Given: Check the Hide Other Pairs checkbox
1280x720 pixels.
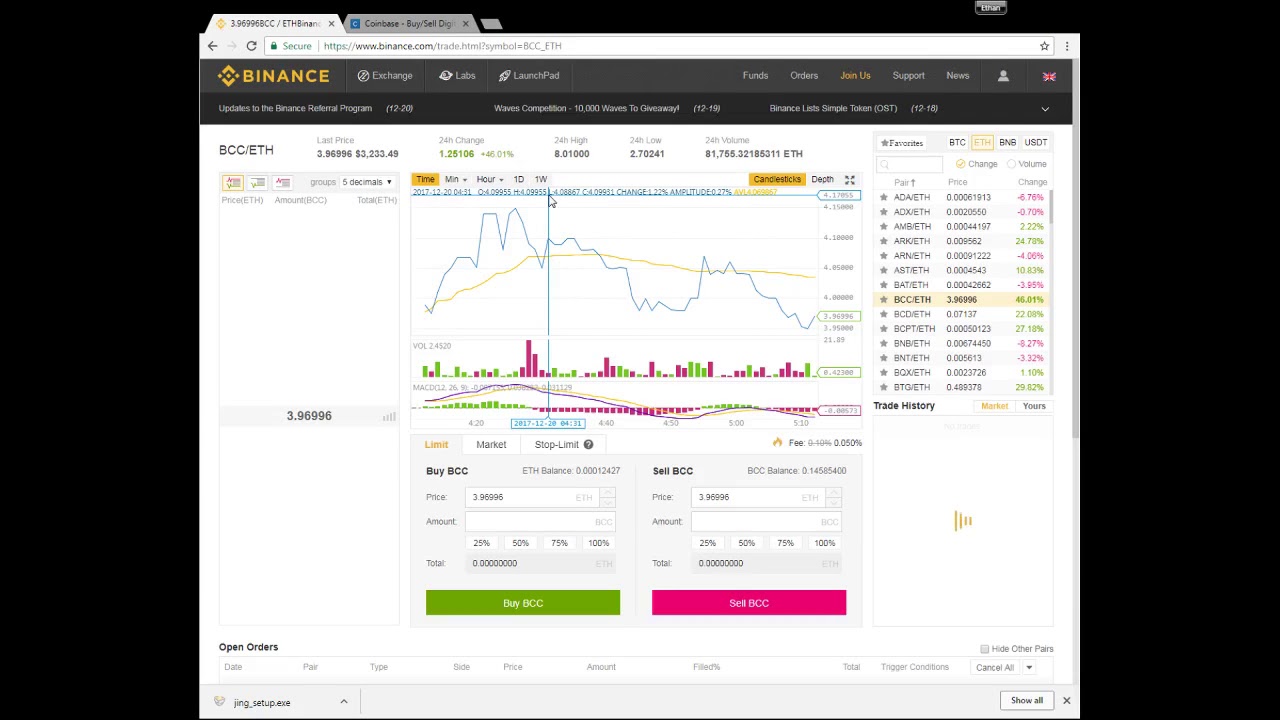Looking at the screenshot, I should 985,649.
